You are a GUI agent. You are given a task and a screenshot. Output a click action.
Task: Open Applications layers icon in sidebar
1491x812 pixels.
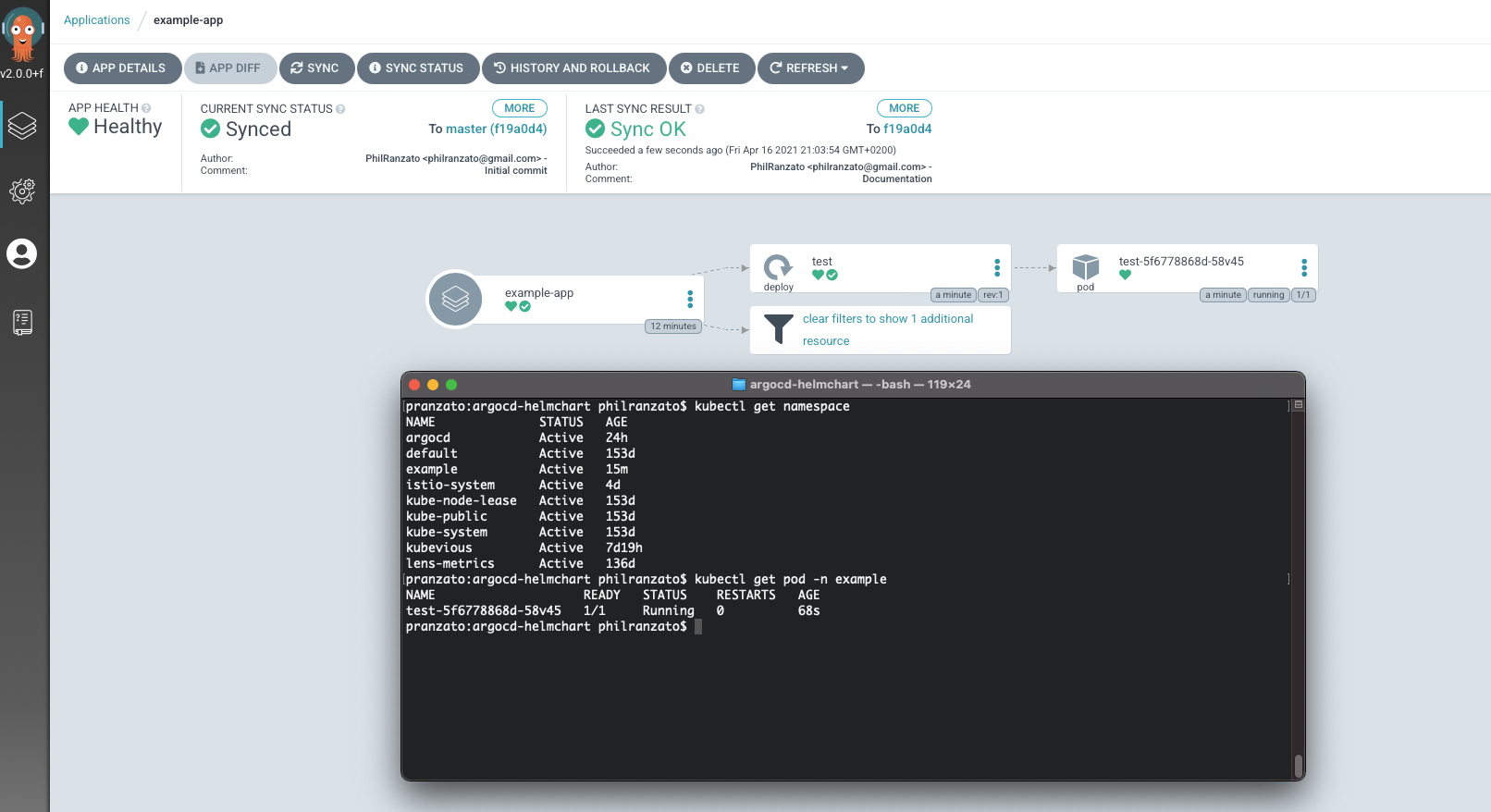(x=22, y=125)
